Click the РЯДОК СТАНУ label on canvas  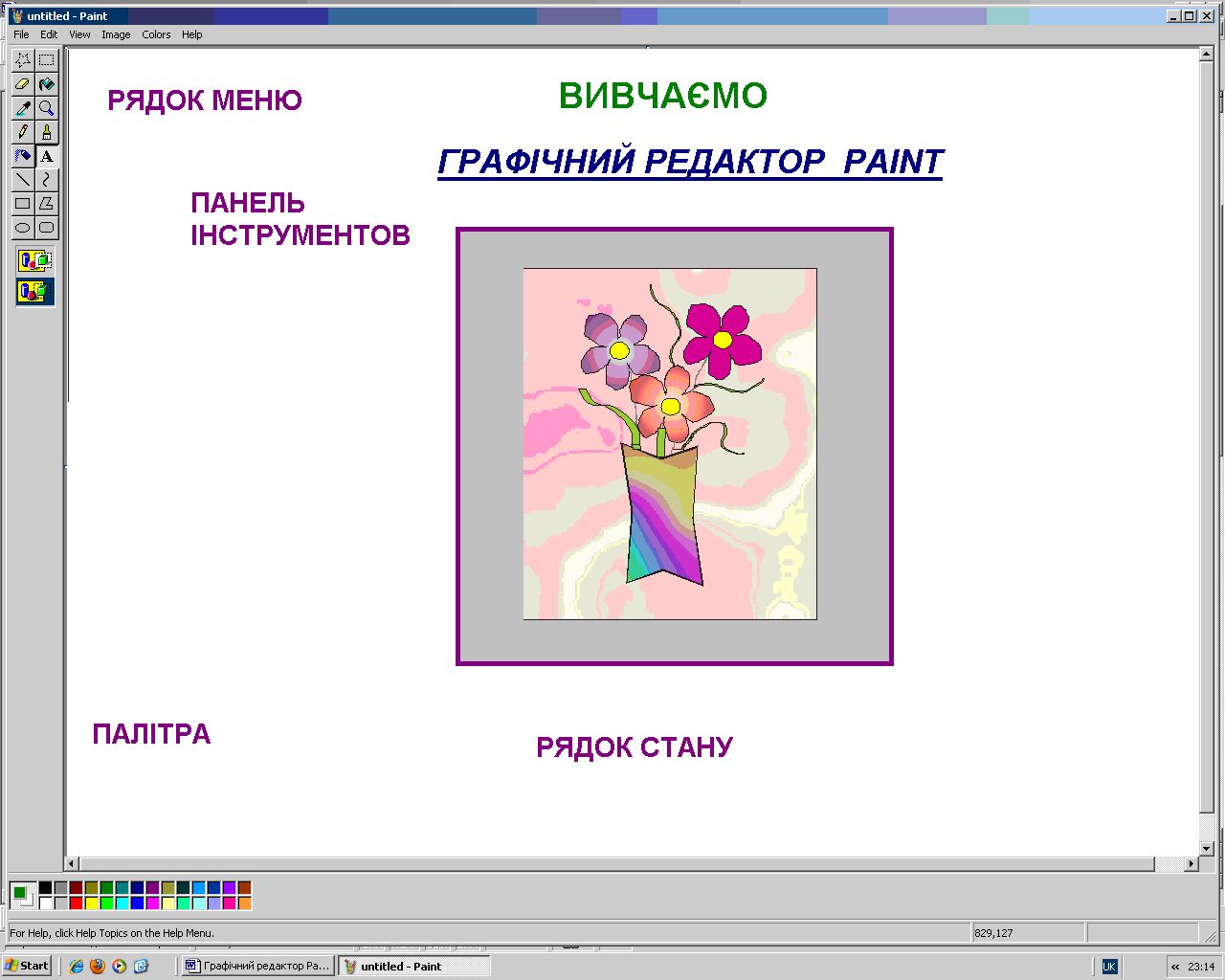[635, 747]
